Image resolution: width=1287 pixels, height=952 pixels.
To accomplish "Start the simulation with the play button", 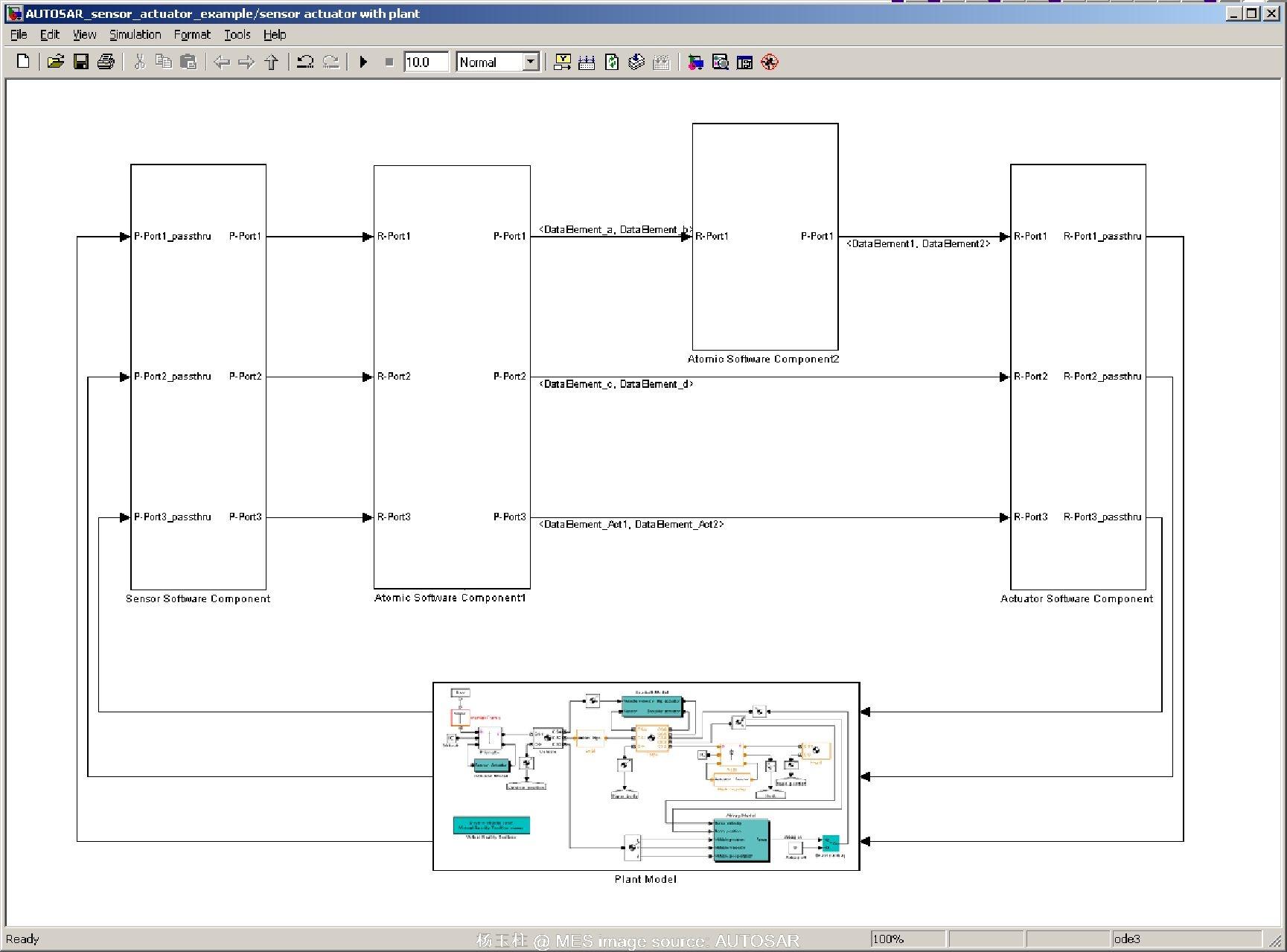I will point(364,62).
